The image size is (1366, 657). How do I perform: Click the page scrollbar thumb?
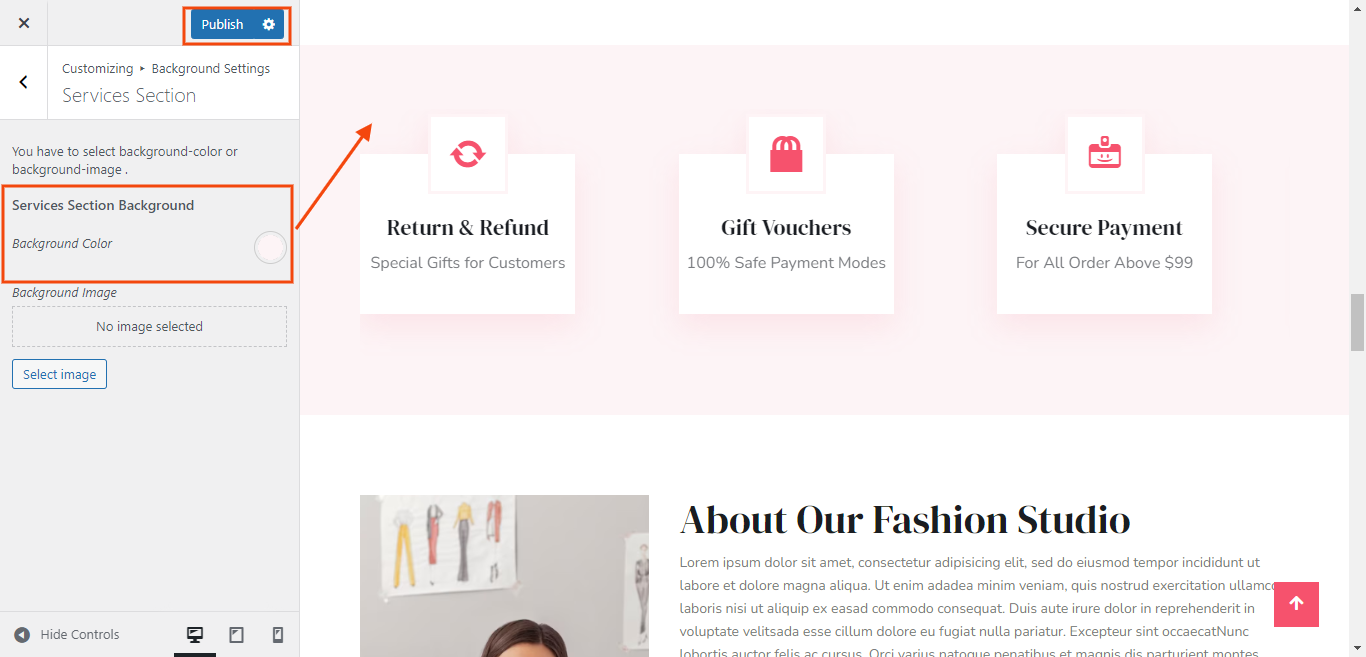[1357, 322]
